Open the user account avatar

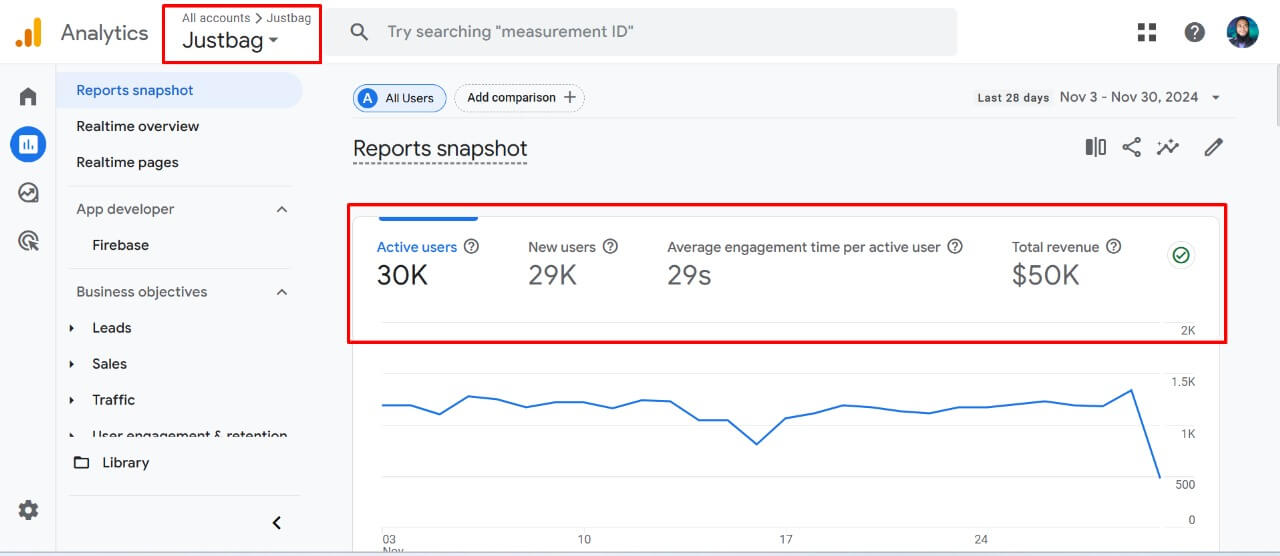[1243, 32]
